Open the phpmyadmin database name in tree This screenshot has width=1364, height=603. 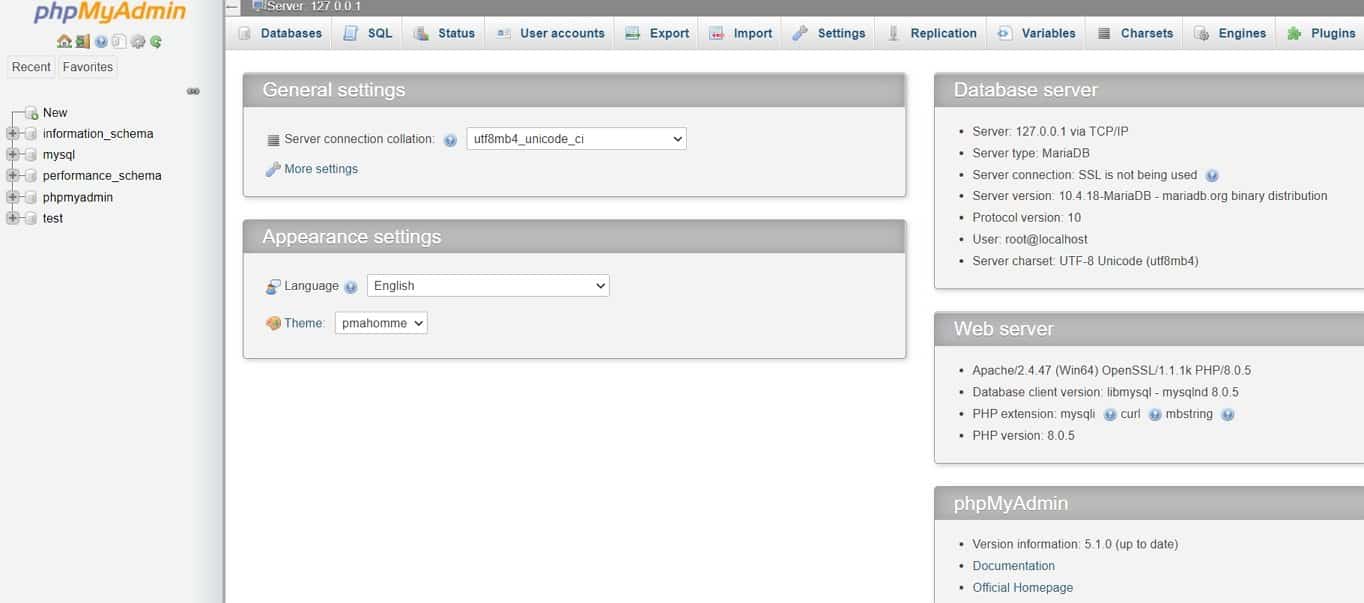pos(78,197)
